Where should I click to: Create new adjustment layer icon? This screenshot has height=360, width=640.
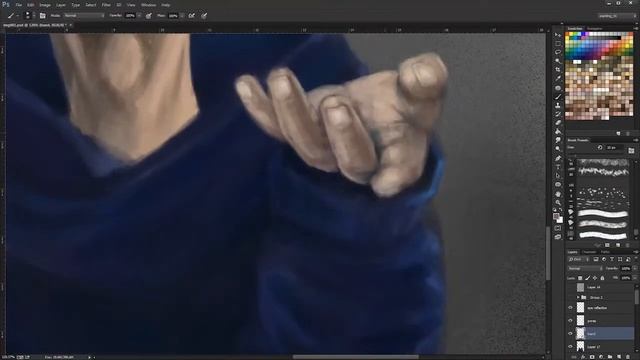(x=601, y=357)
